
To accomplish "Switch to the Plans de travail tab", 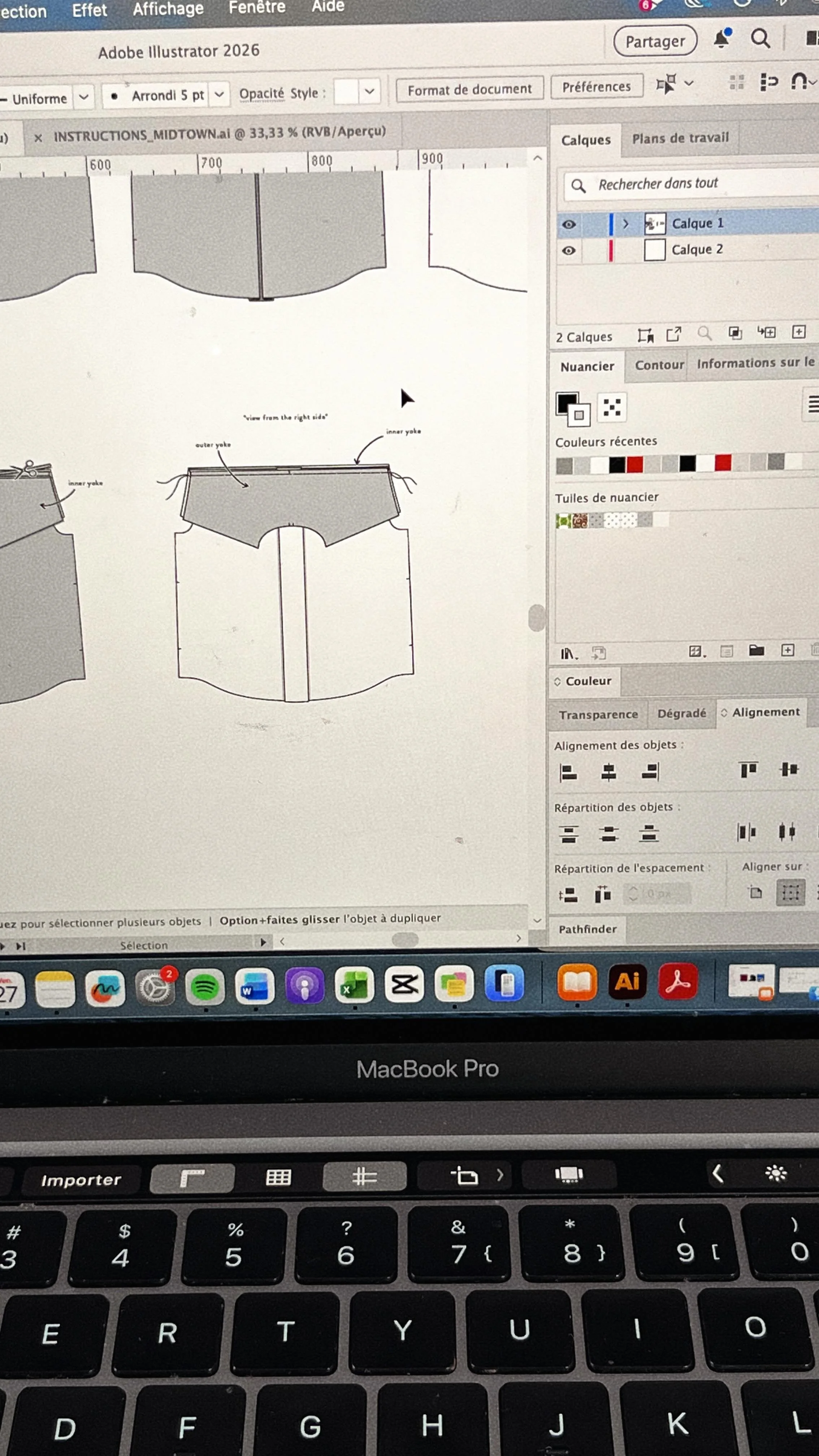I will (680, 138).
